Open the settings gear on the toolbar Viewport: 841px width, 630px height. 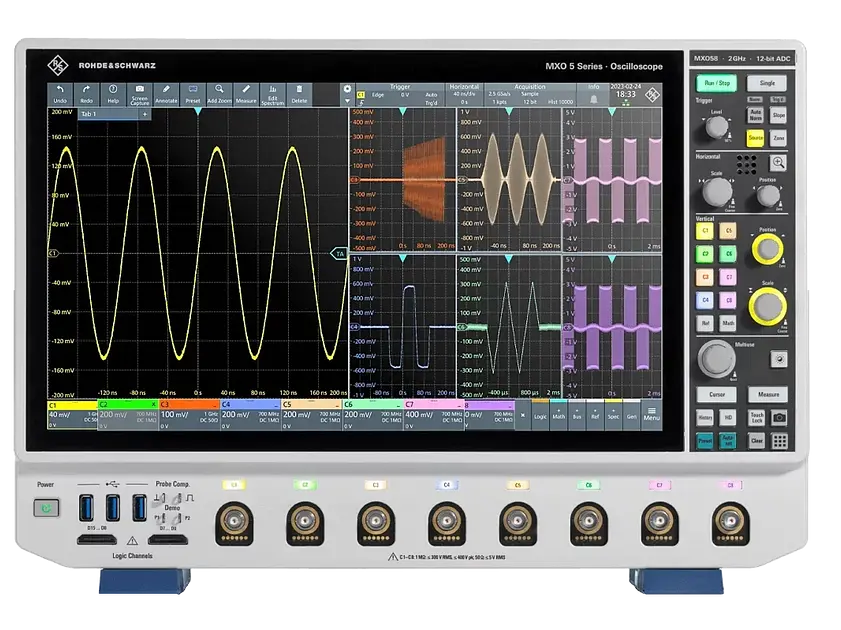click(347, 89)
